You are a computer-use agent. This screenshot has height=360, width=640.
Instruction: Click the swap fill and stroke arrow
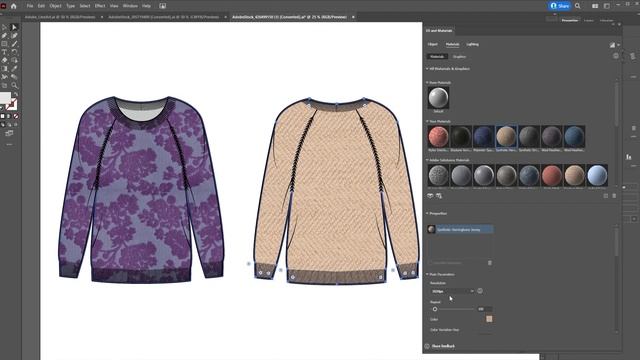pos(16,95)
